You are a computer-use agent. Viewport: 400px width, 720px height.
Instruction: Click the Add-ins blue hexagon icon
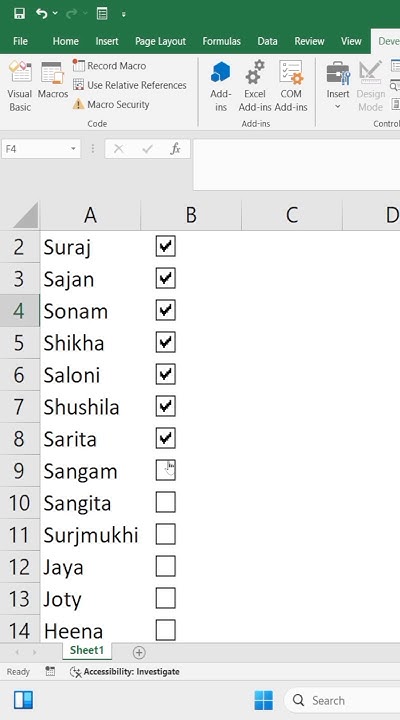tap(221, 73)
